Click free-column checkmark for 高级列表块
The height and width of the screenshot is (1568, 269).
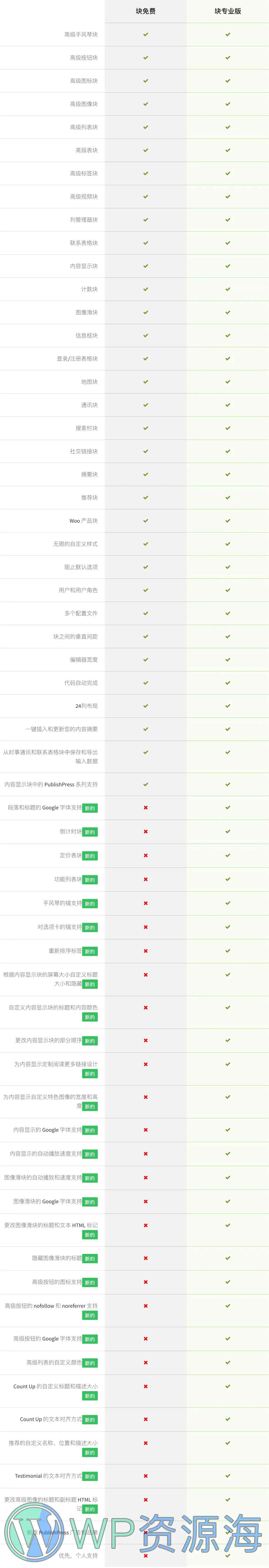tap(146, 127)
